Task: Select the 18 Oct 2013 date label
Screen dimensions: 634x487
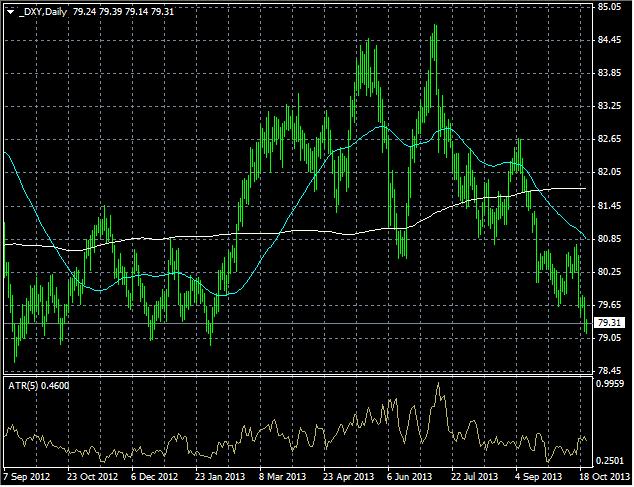Action: (598, 477)
